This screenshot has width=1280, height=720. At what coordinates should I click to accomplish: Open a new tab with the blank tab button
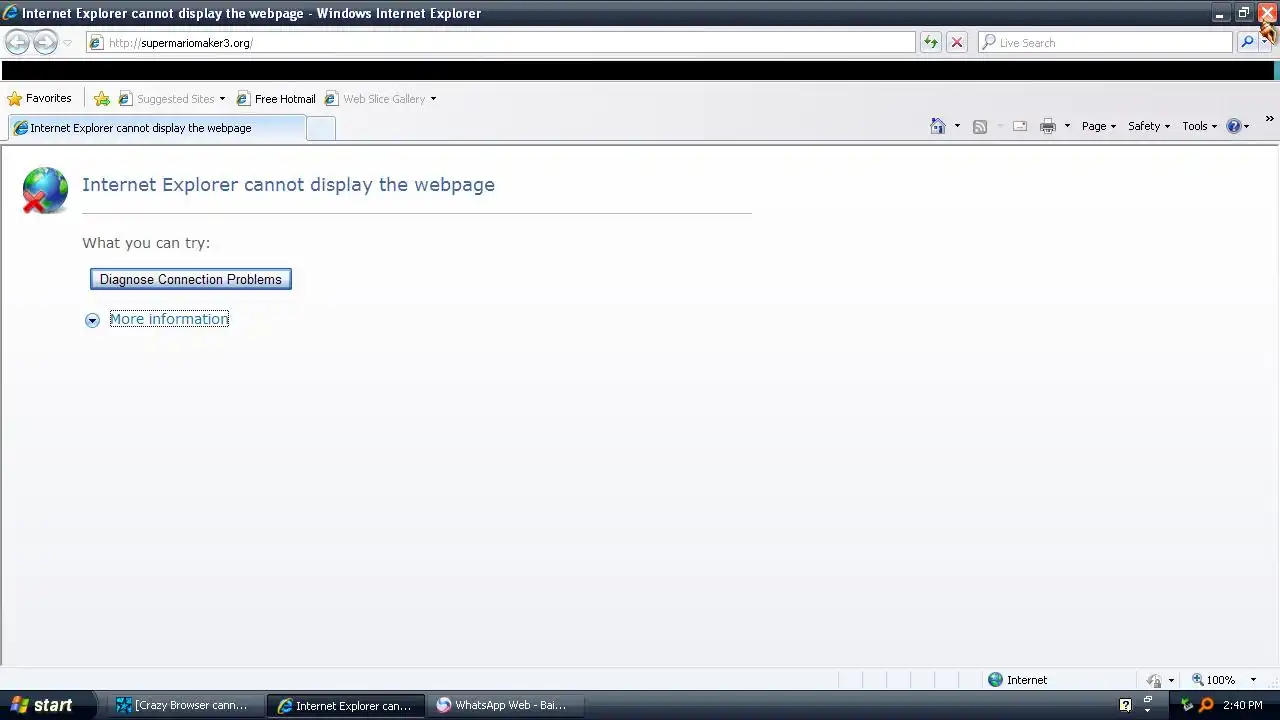320,128
